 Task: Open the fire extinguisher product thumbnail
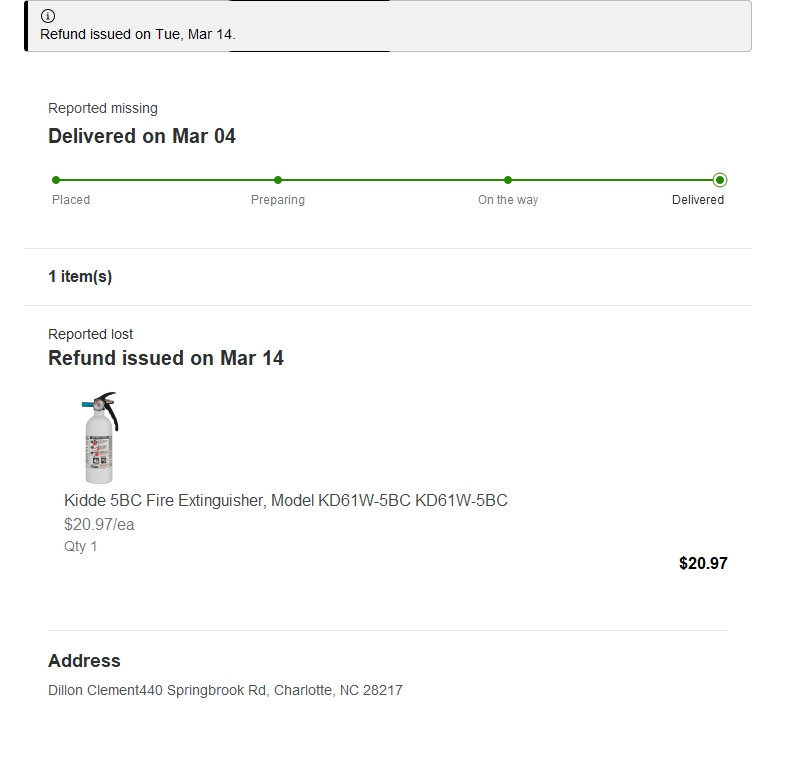[100, 437]
